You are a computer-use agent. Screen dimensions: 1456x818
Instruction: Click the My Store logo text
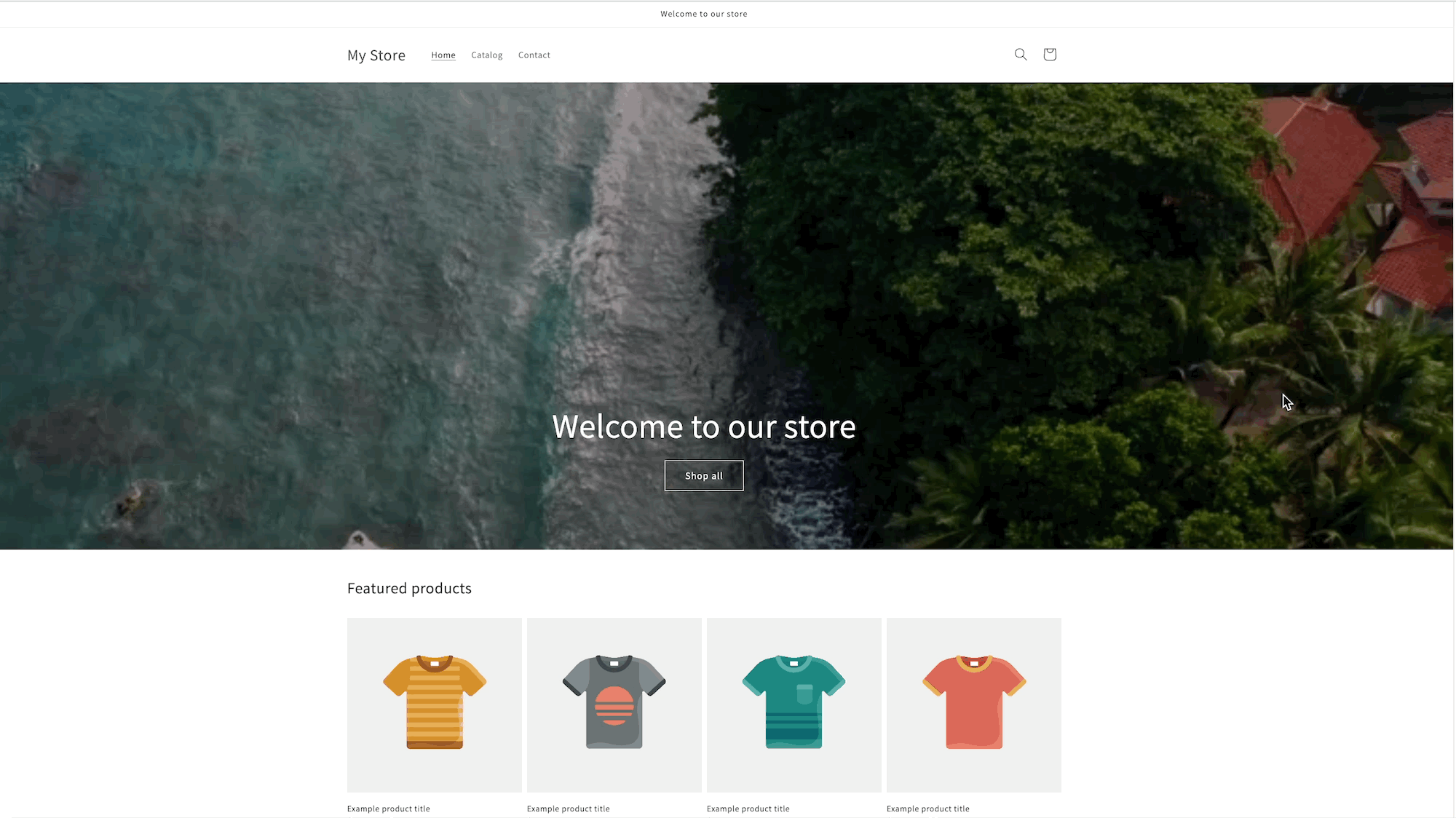tap(376, 55)
